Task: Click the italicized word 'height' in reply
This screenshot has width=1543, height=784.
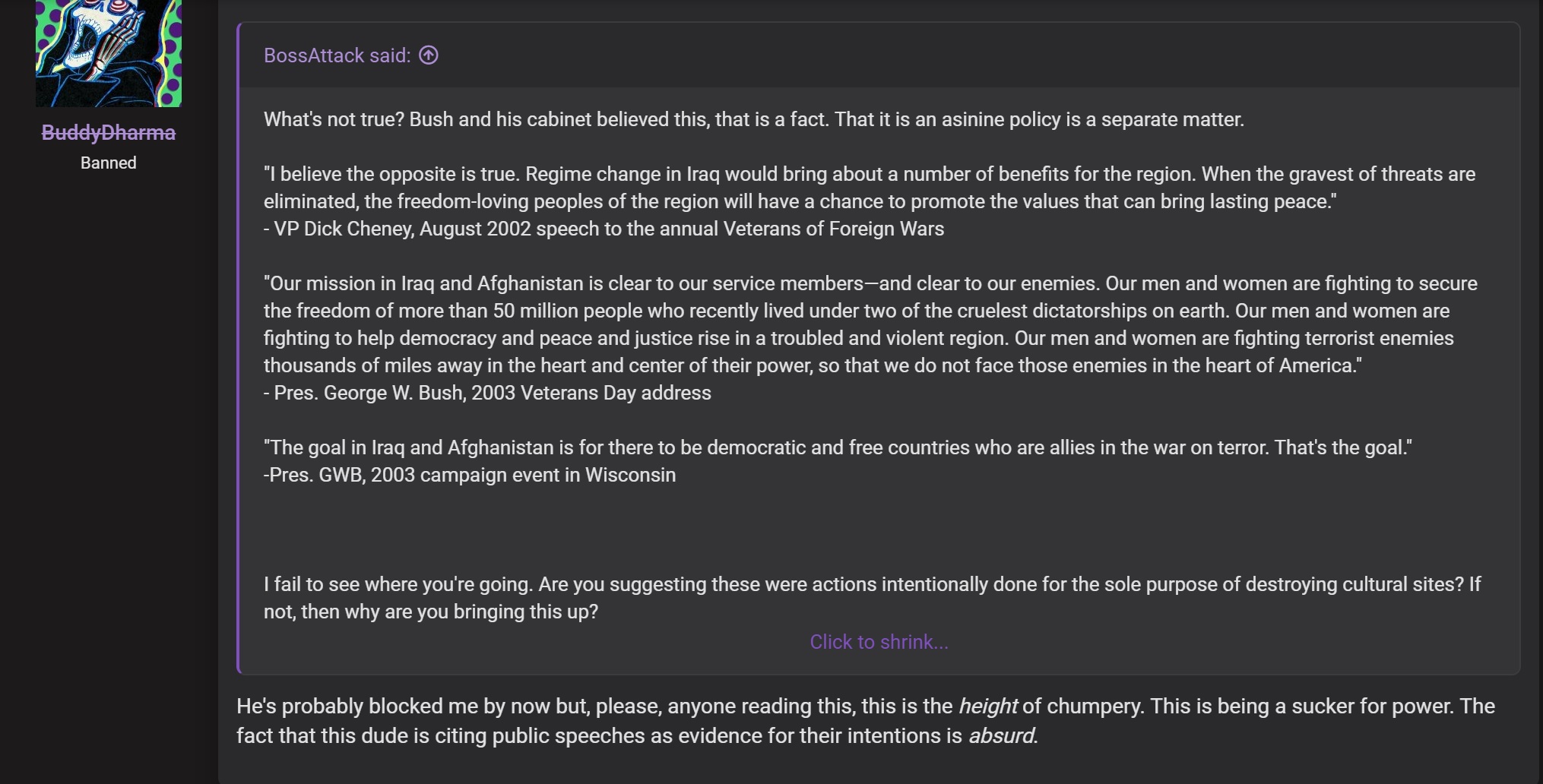Action: [987, 707]
